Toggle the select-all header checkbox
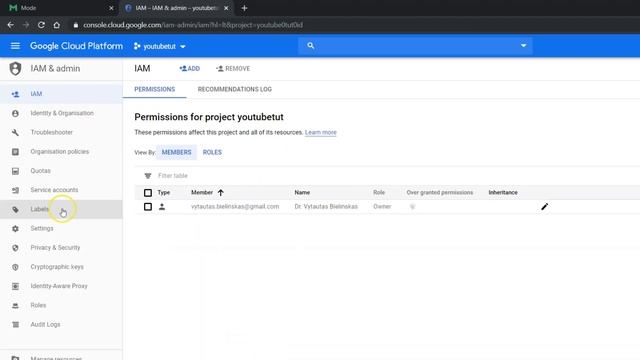Screen dimensions: 640x360 point(148,192)
